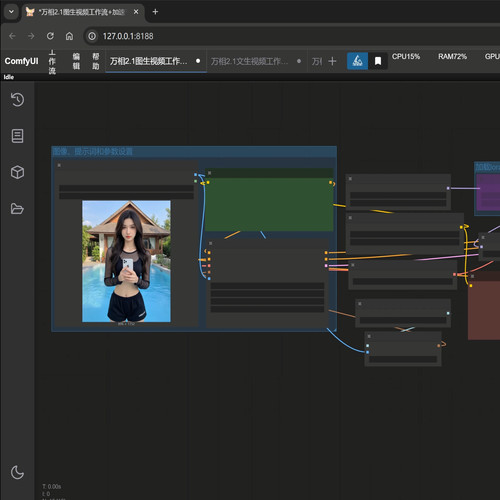
Task: Expand the browser tab search dropdown
Action: click(x=11, y=12)
